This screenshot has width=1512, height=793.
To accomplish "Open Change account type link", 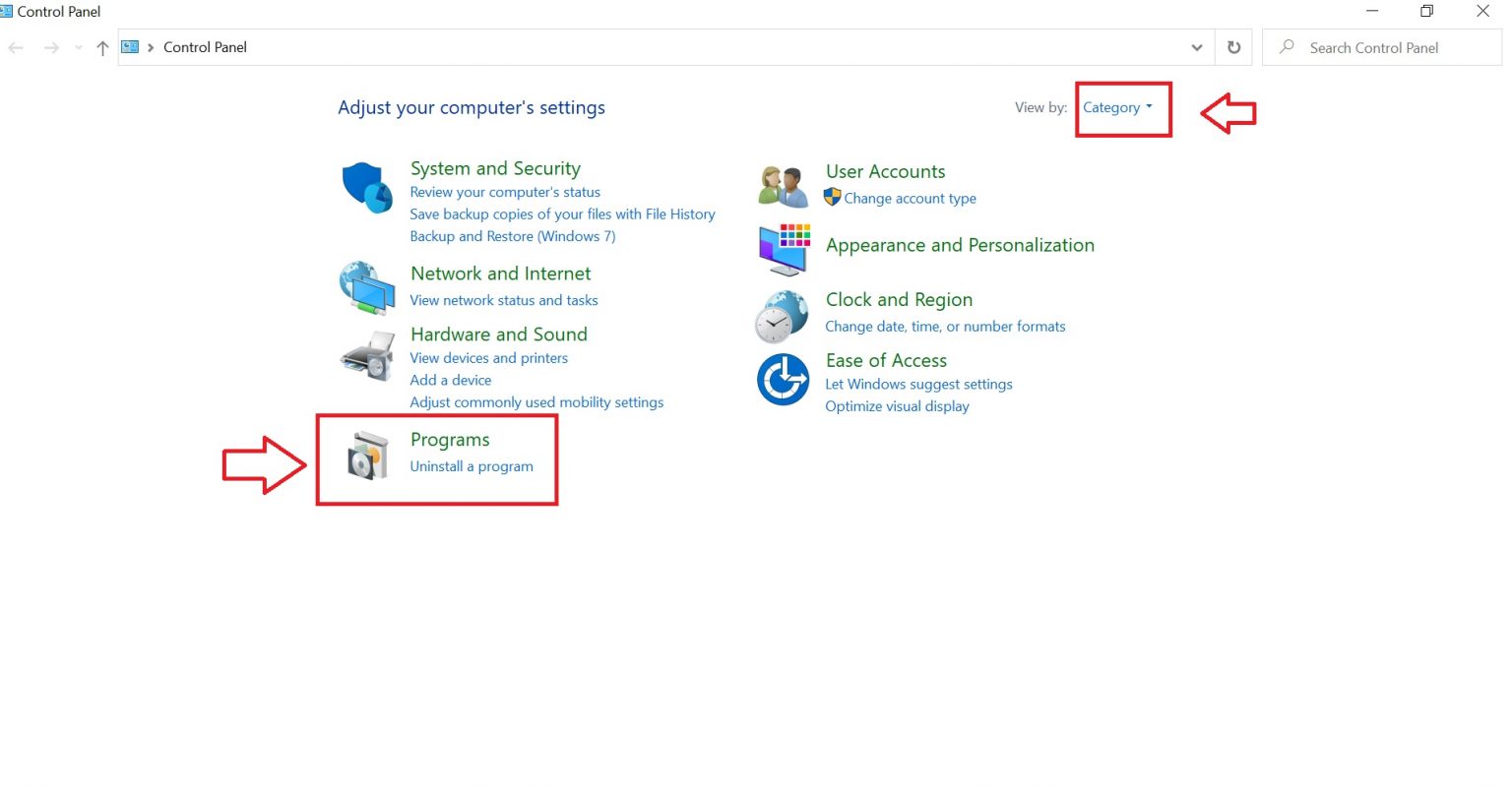I will click(x=910, y=199).
